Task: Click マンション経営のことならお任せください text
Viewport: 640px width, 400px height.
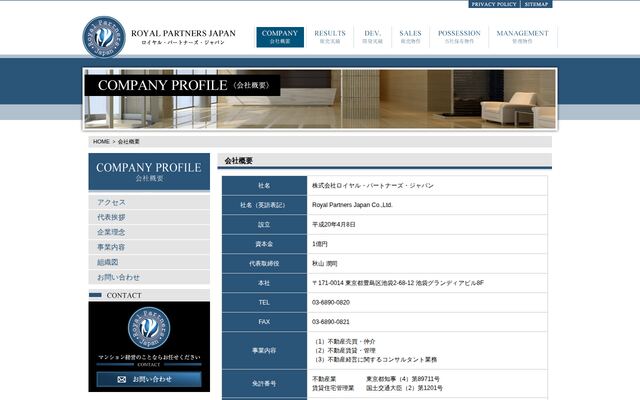Action: click(149, 357)
